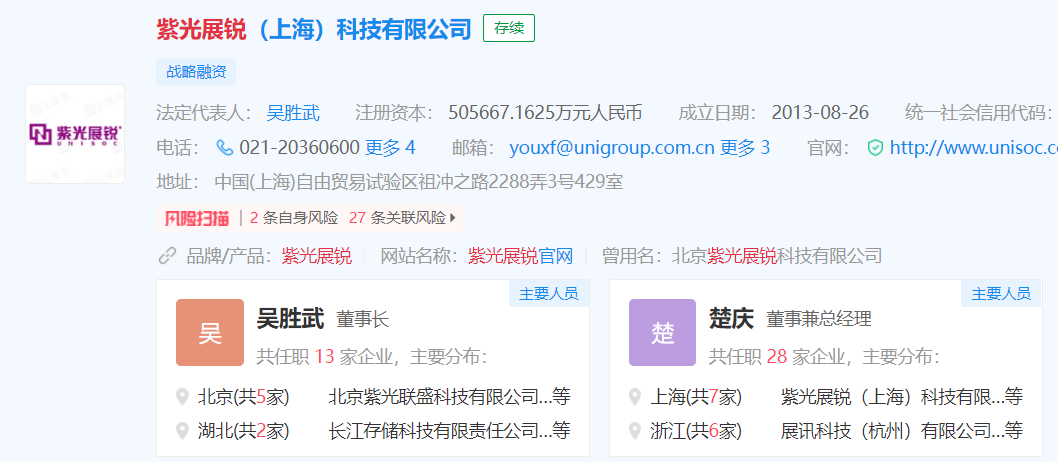This screenshot has height=462, width=1058.
Task: Click the chain link icon before 品牌/产品
Action: (x=167, y=256)
